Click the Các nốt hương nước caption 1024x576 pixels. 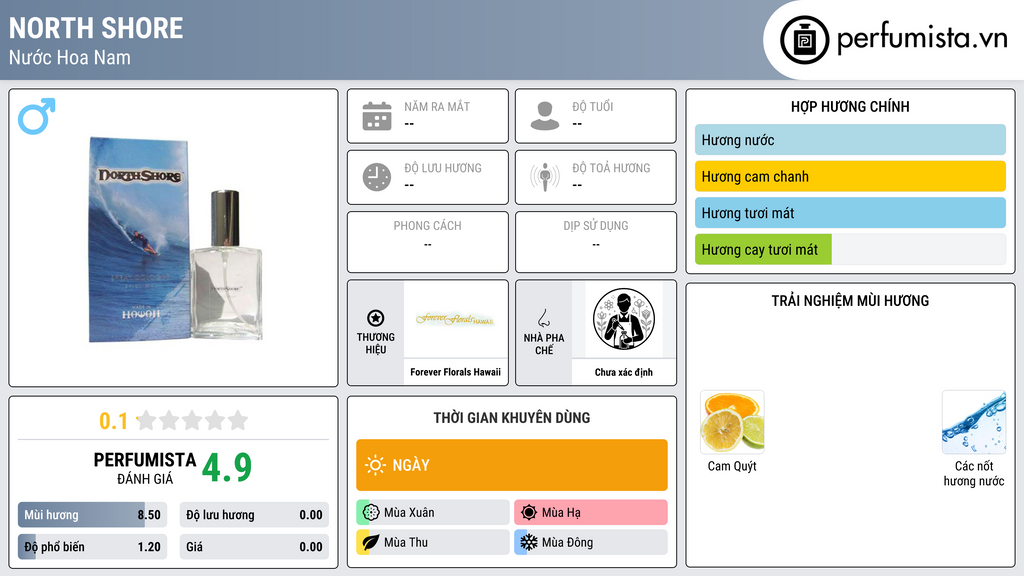point(974,473)
